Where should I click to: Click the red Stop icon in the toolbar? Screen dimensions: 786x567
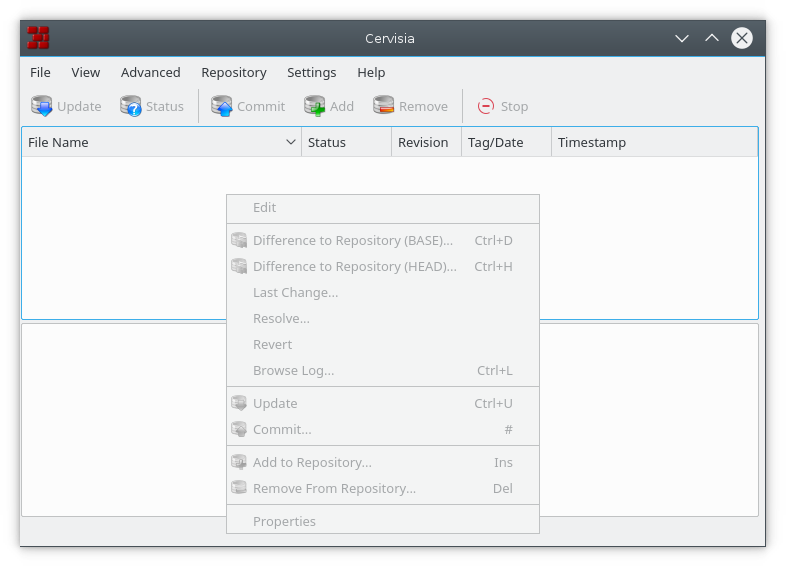click(486, 106)
